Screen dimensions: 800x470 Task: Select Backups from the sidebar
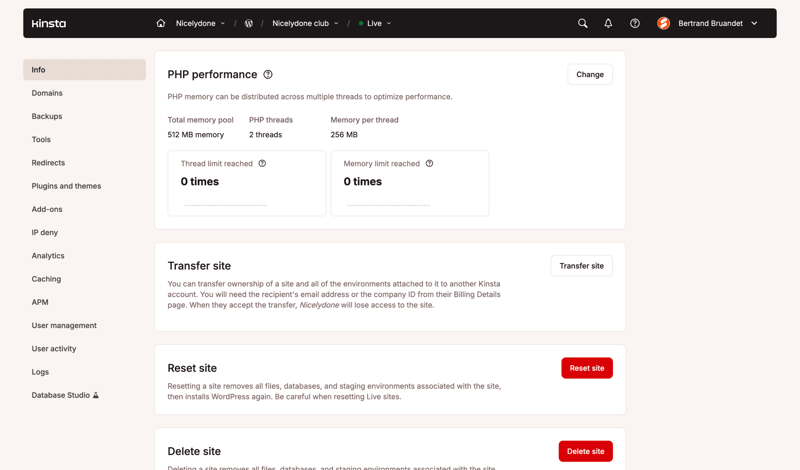click(x=47, y=116)
